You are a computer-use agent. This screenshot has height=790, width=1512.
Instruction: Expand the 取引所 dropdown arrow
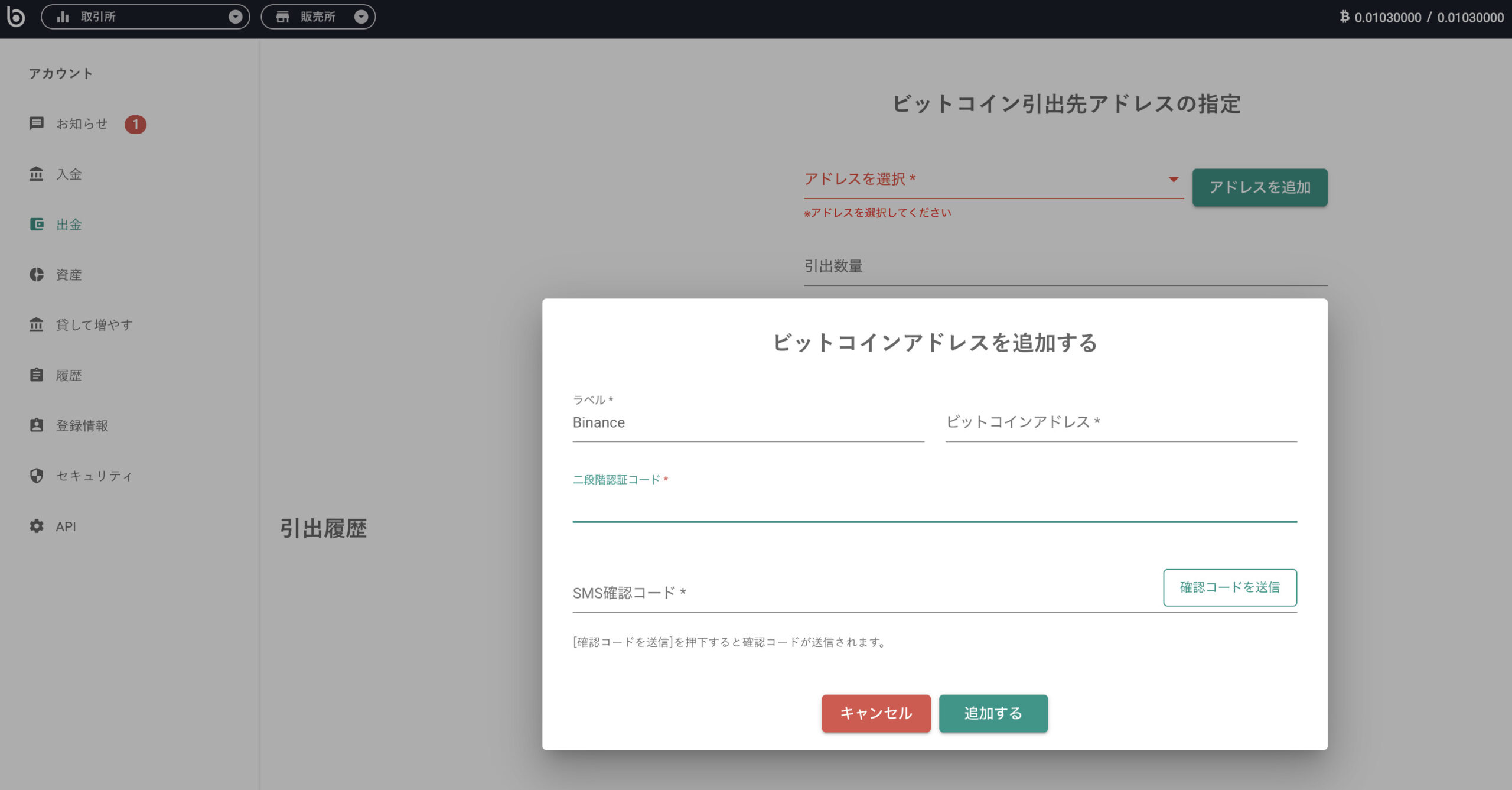coord(237,17)
